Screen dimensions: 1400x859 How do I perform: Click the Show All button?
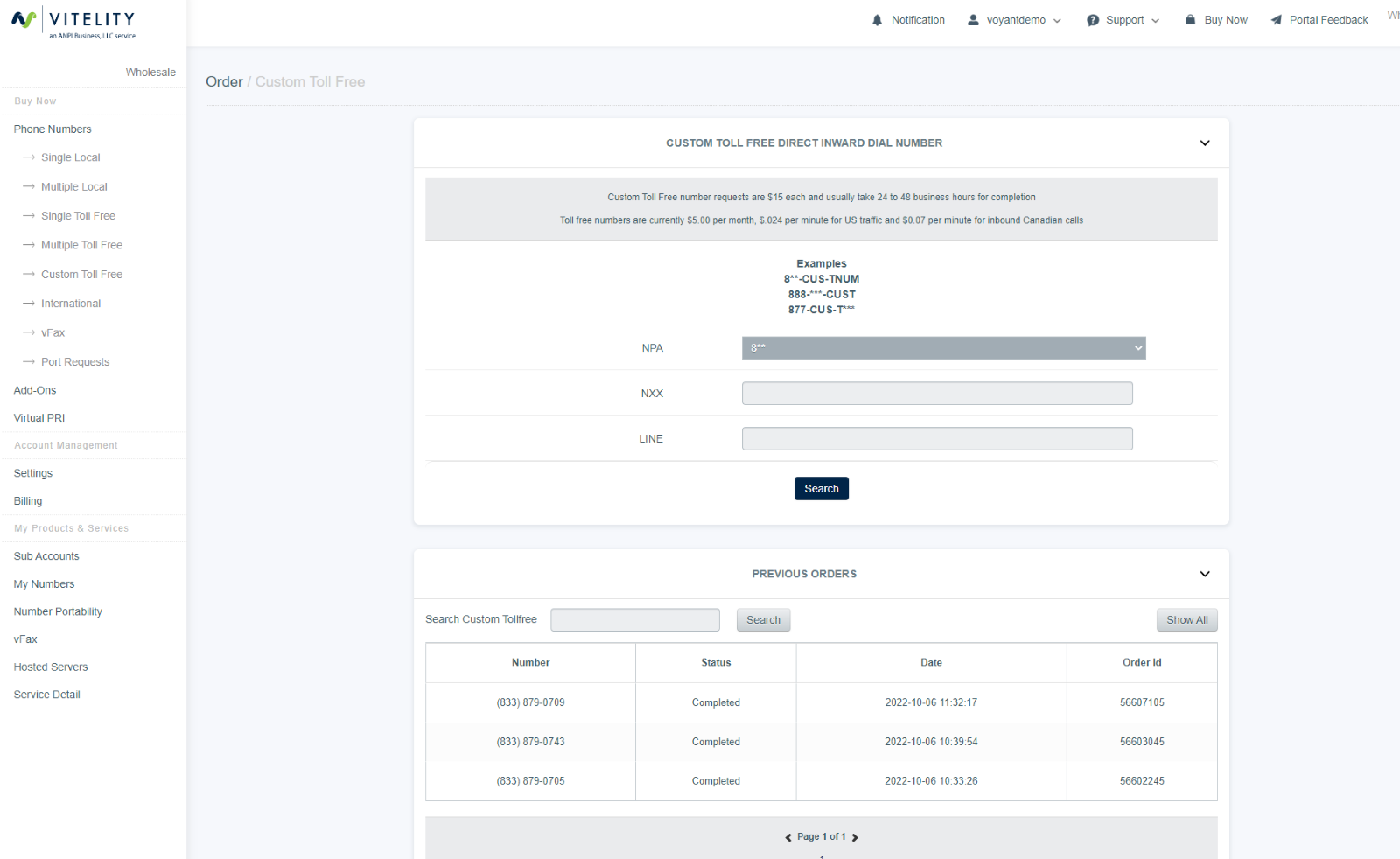tap(1186, 619)
